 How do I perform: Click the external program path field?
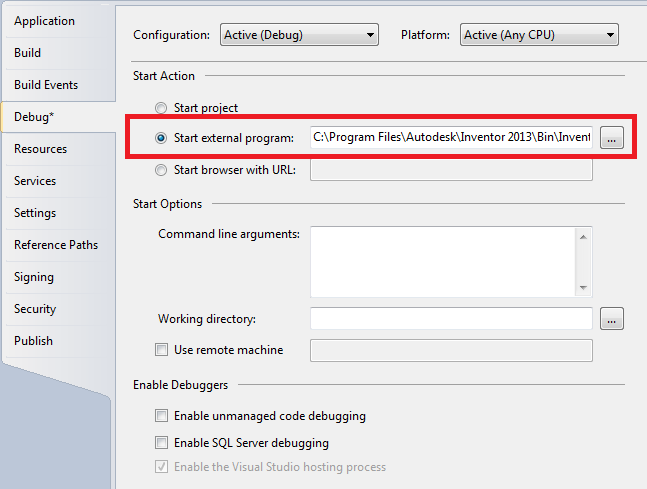coord(451,137)
